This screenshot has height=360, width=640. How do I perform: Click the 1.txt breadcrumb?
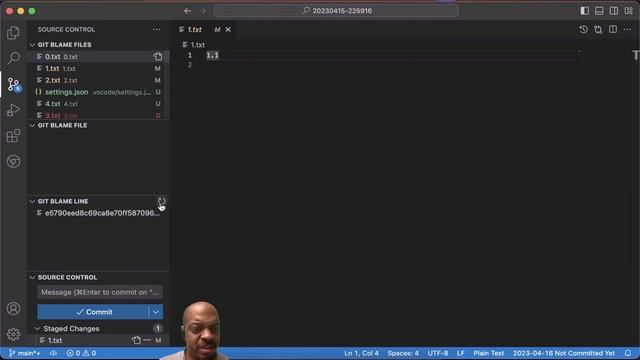198,44
